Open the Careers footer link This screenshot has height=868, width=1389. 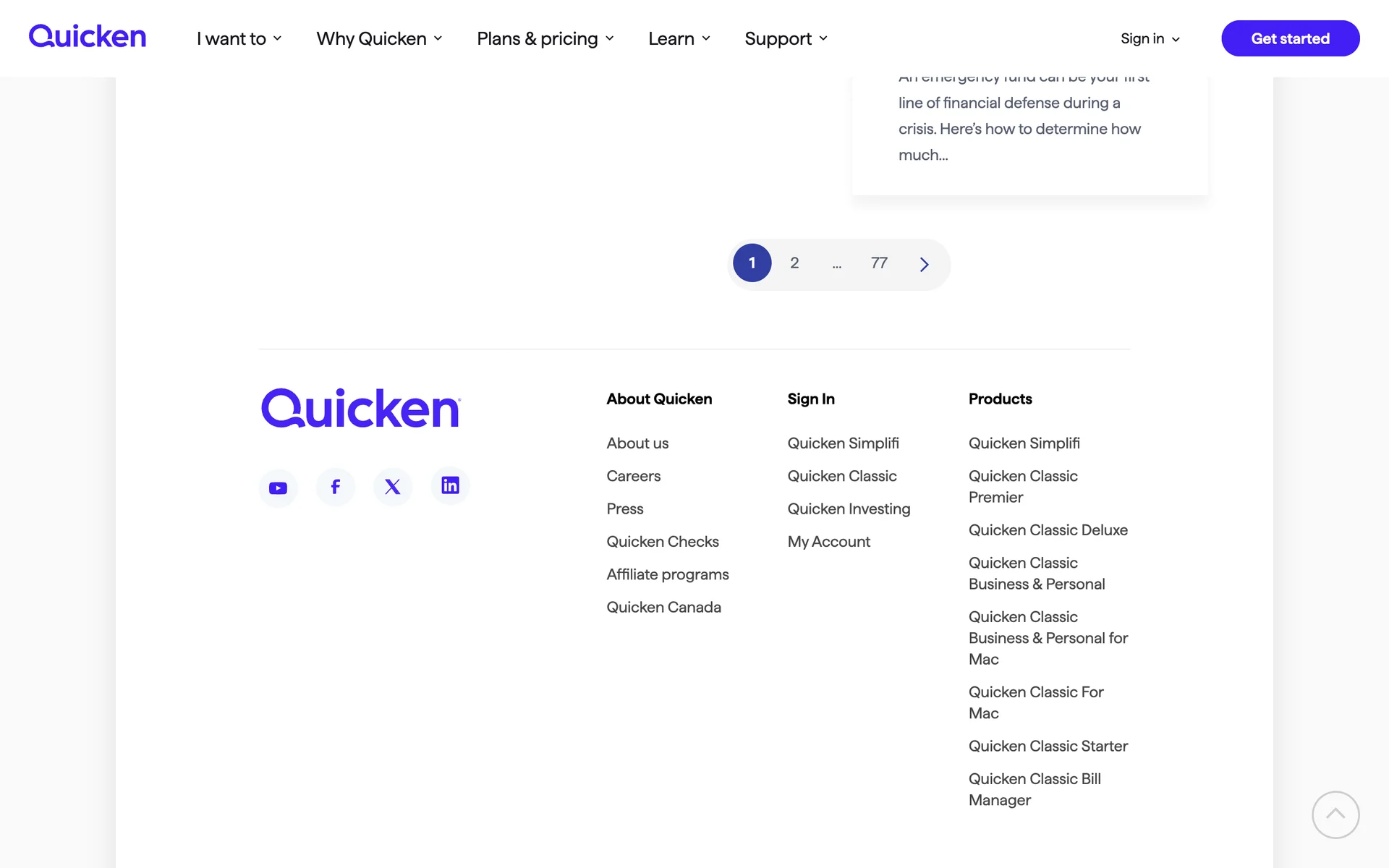pos(633,476)
